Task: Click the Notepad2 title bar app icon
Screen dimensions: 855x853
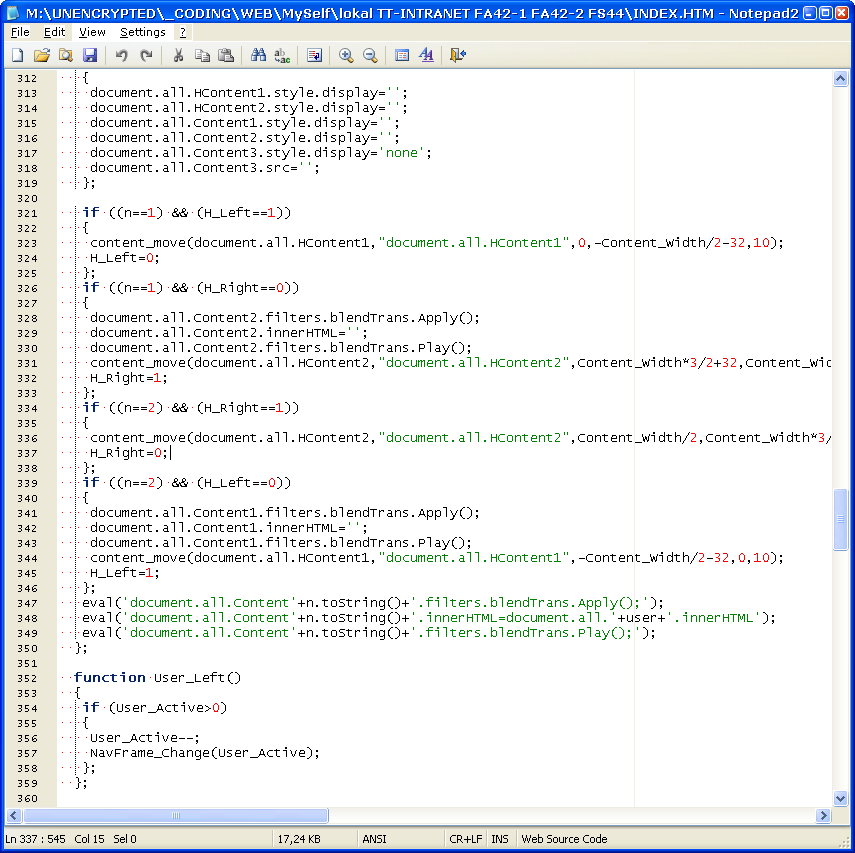Action: pos(13,13)
